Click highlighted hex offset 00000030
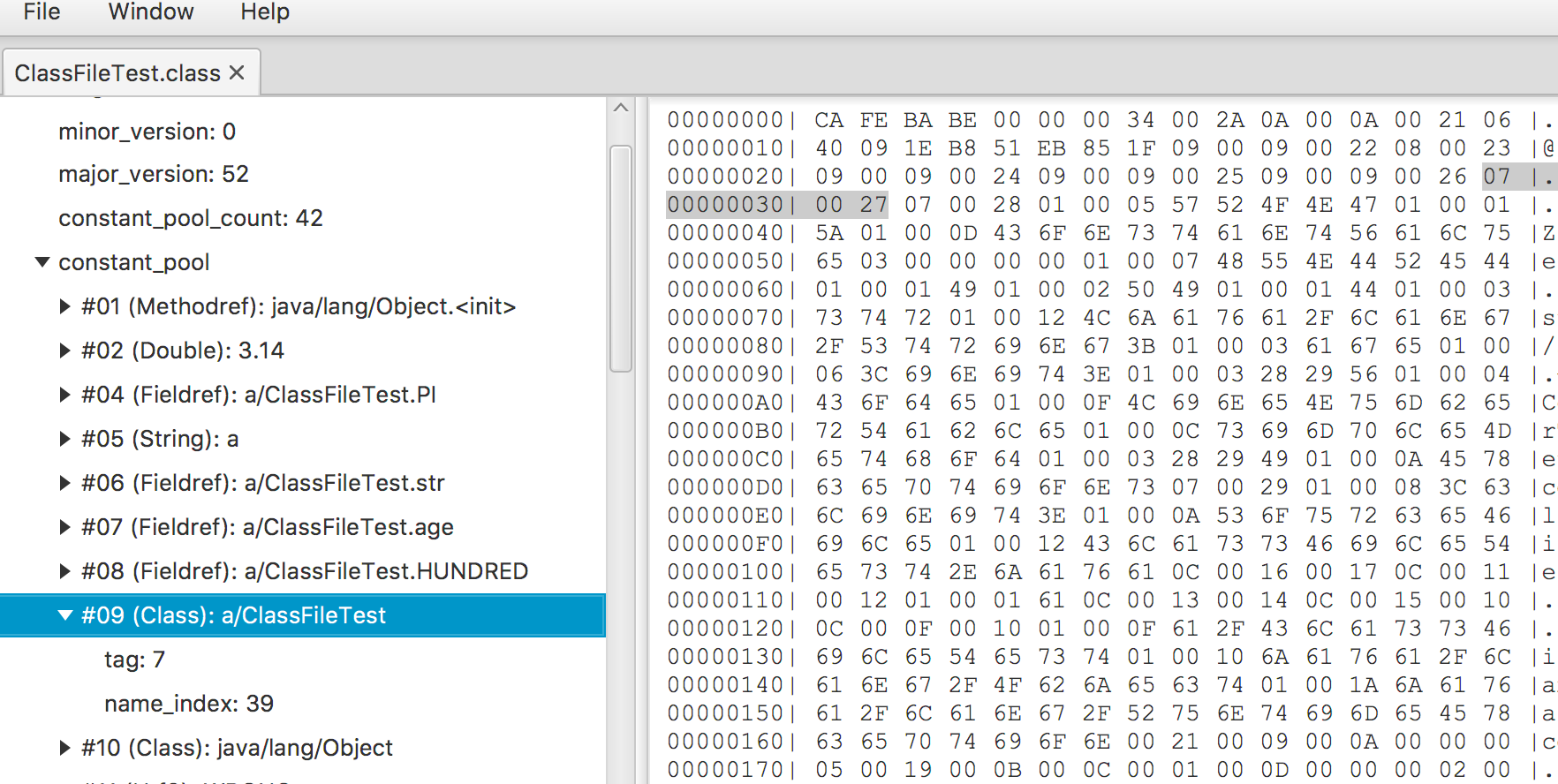This screenshot has height=784, width=1558. click(x=725, y=205)
